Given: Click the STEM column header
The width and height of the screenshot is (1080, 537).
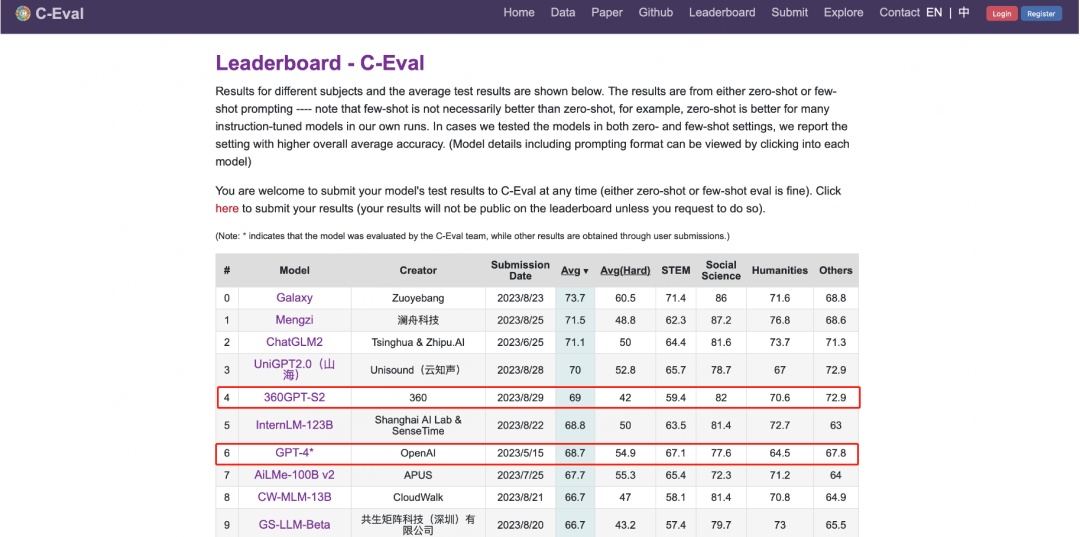Looking at the screenshot, I should (x=676, y=270).
